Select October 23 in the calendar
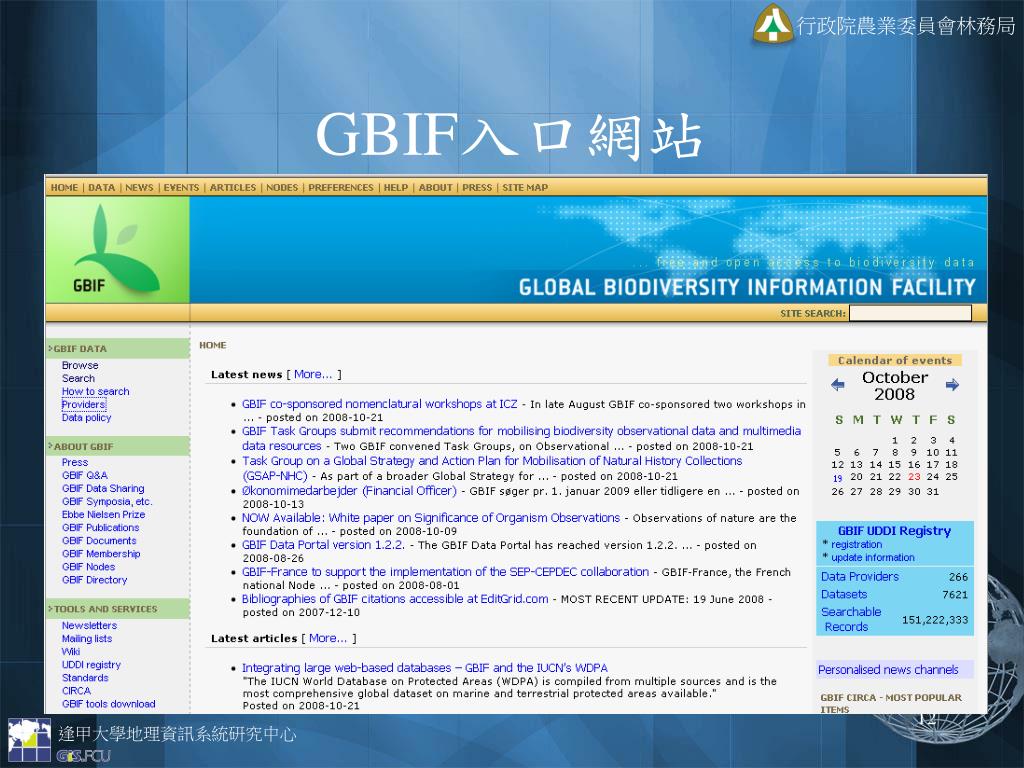This screenshot has height=768, width=1024. click(x=914, y=477)
